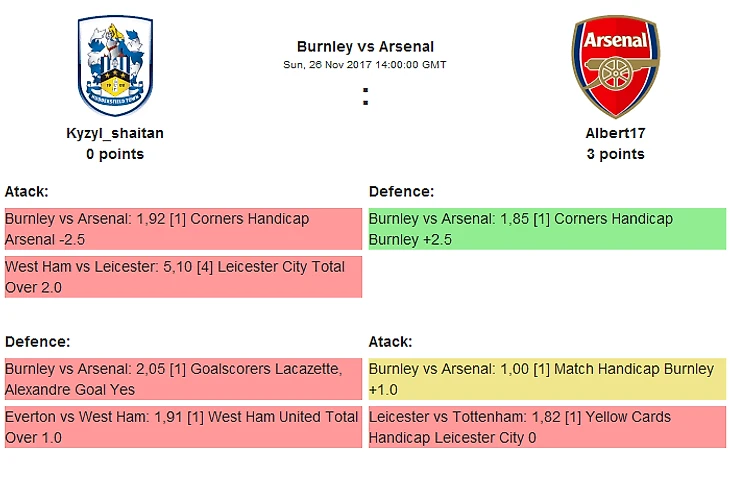This screenshot has height=480, width=730.
Task: Select the Burnley vs Arsenal match title
Action: (x=365, y=46)
